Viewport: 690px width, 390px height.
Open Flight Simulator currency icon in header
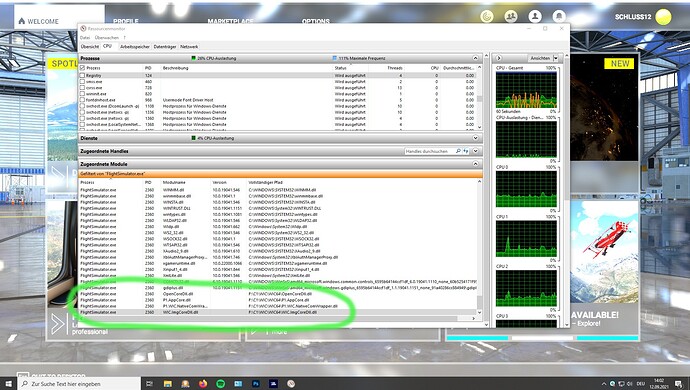click(487, 17)
